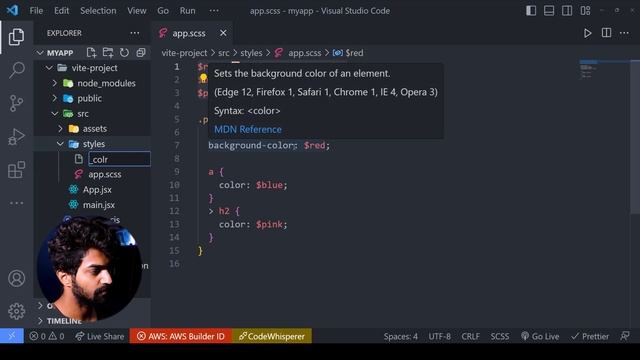Click Prettier status bar item
Image resolution: width=640 pixels, height=360 pixels.
point(590,336)
